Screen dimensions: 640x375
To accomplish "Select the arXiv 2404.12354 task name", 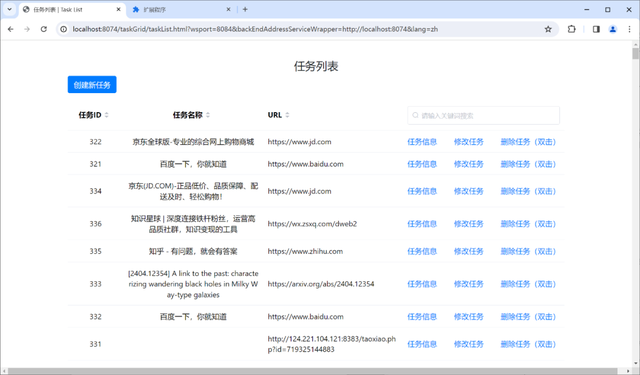I will 193,284.
